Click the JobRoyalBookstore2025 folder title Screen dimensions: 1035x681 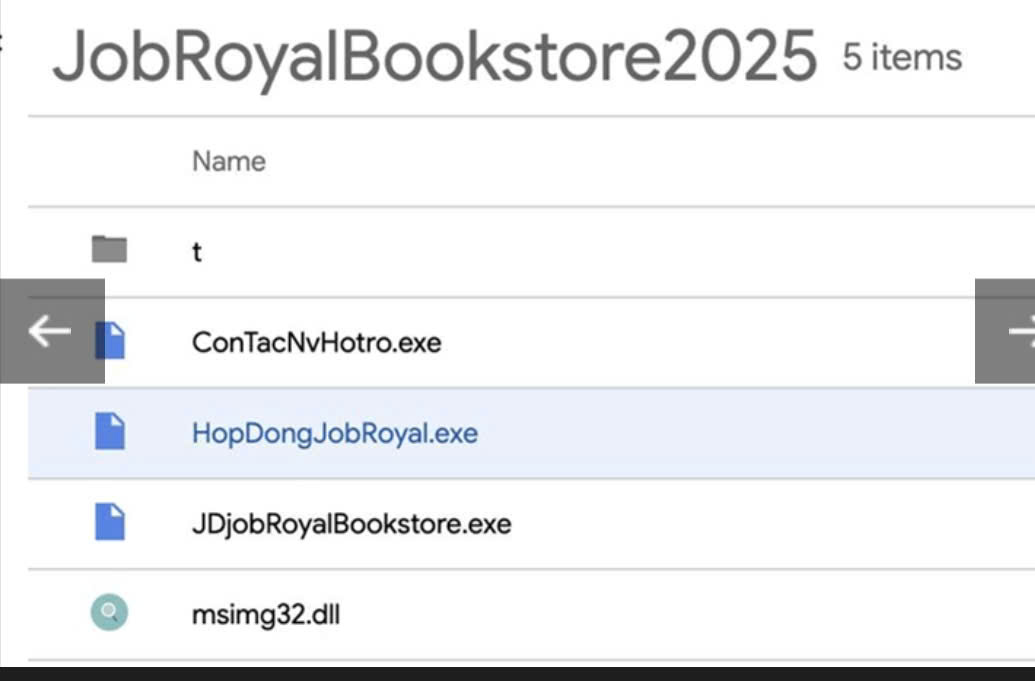[x=434, y=58]
